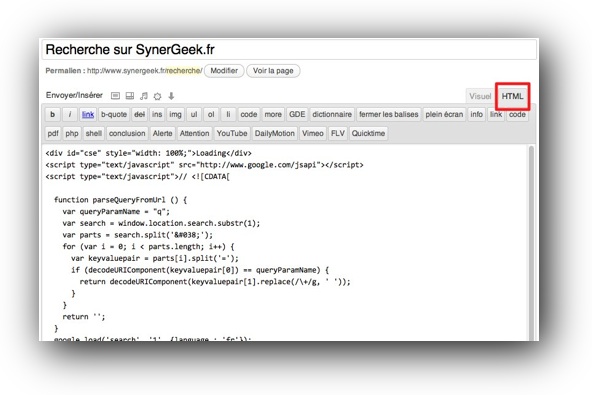Click the div id="cse" code line
Screen dimensions: 592x395
[148, 153]
